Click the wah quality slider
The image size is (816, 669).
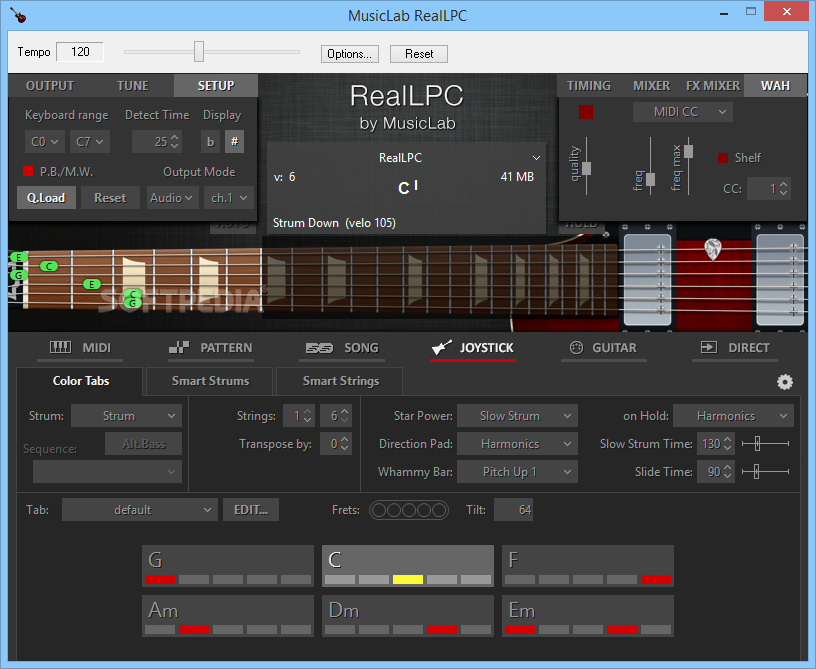(586, 169)
